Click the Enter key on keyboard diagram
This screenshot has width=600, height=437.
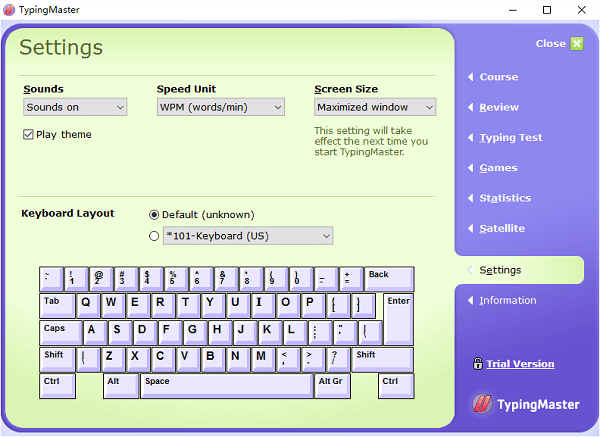point(398,318)
